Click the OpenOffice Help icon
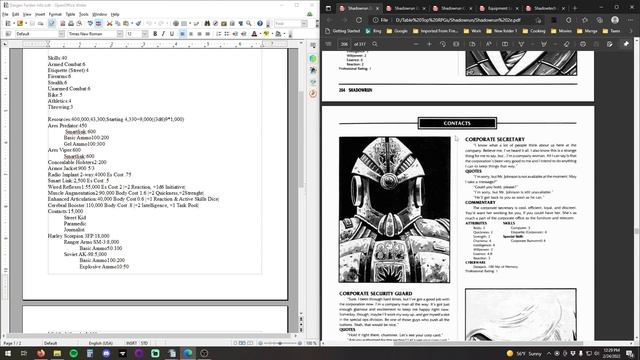Image resolution: width=640 pixels, height=360 pixels. [260, 24]
